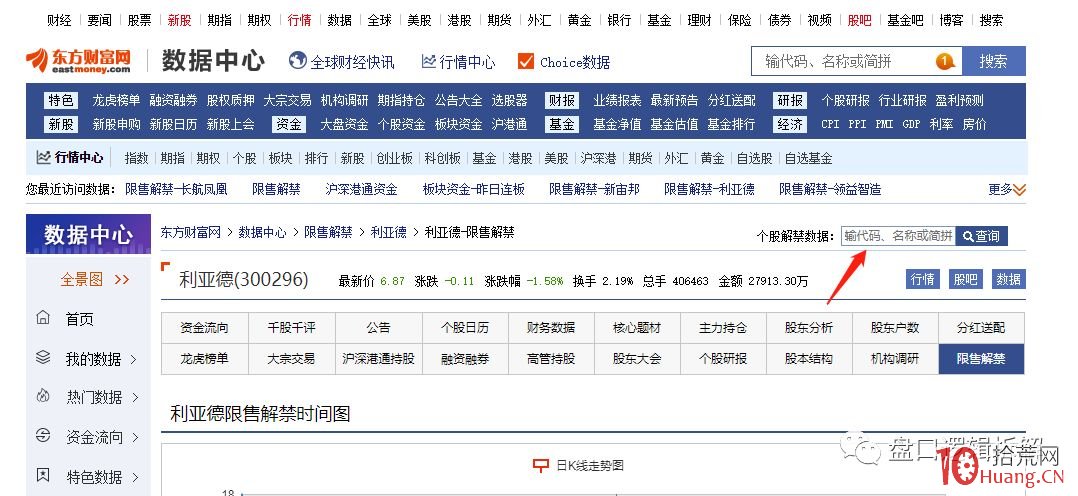Open the 沪深港通持股 tab
Viewport: 1078px width, 496px height.
(x=379, y=358)
